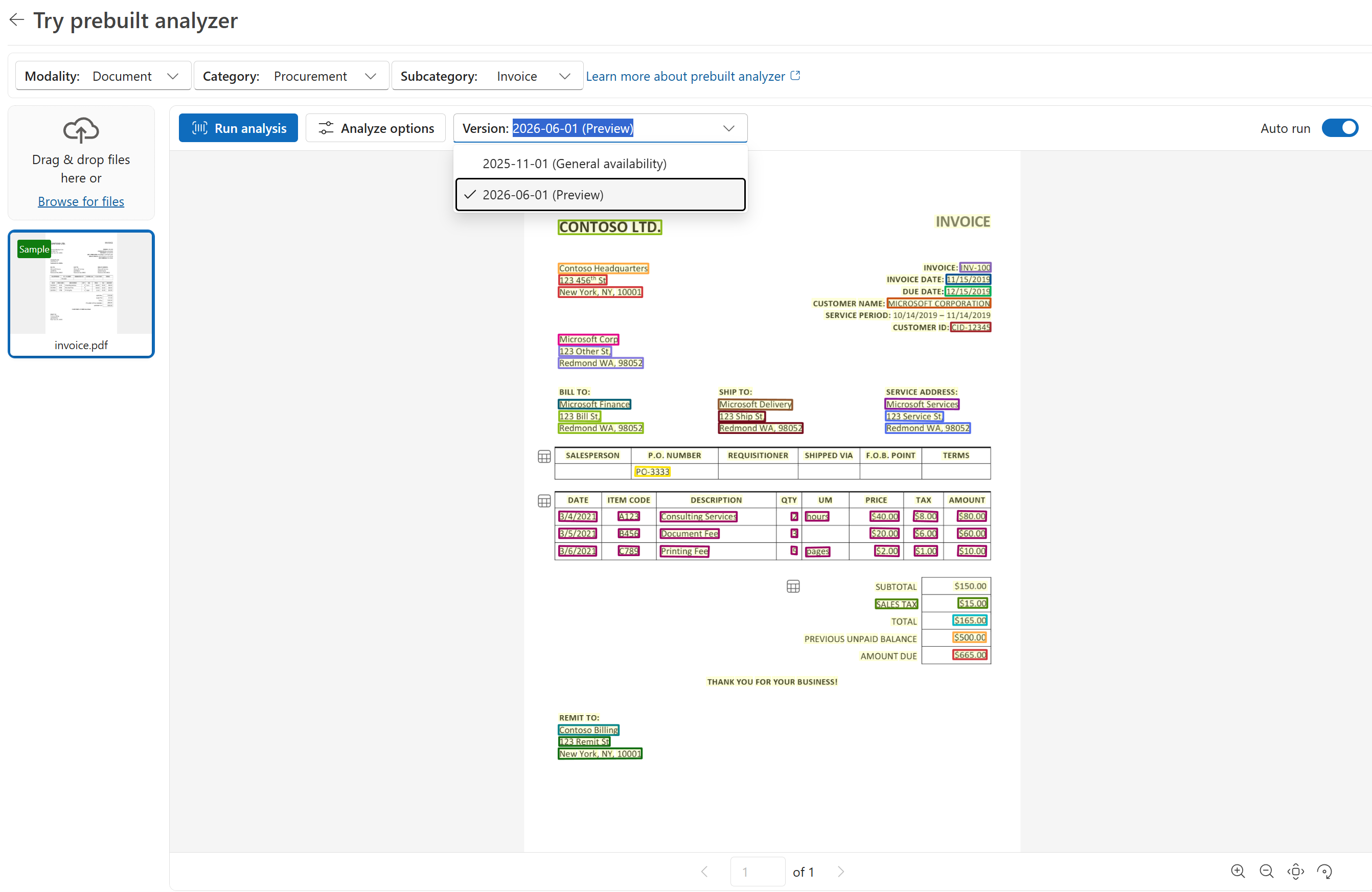Click the Run analysis button

tap(238, 128)
